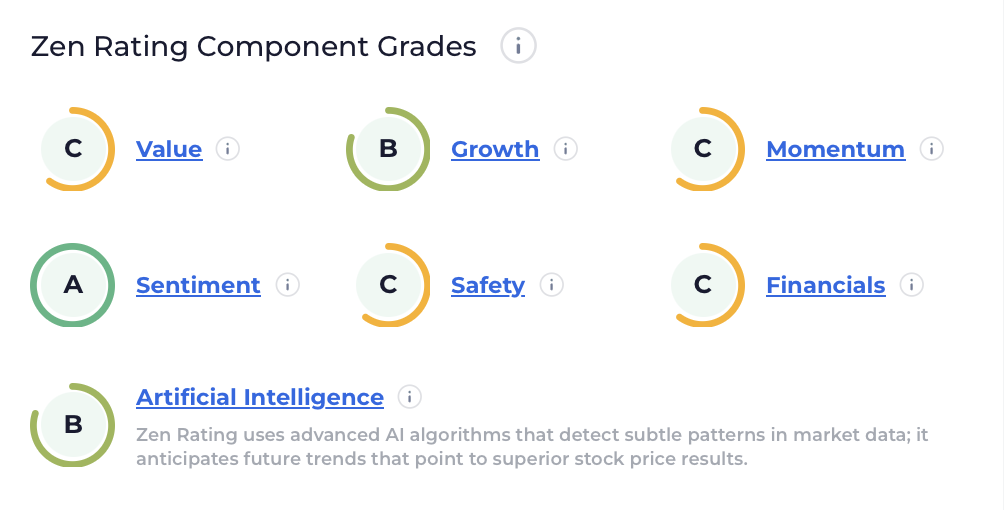Open the Value info tooltip icon
The image size is (1004, 510).
click(227, 149)
